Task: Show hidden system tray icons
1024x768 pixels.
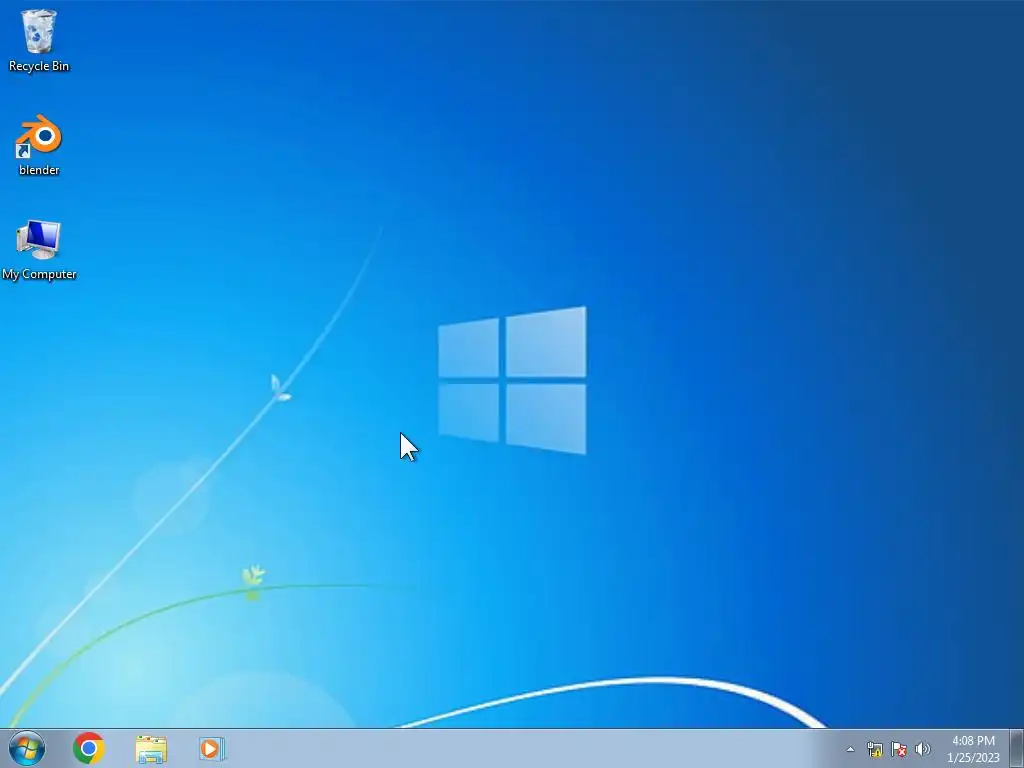Action: click(x=850, y=749)
